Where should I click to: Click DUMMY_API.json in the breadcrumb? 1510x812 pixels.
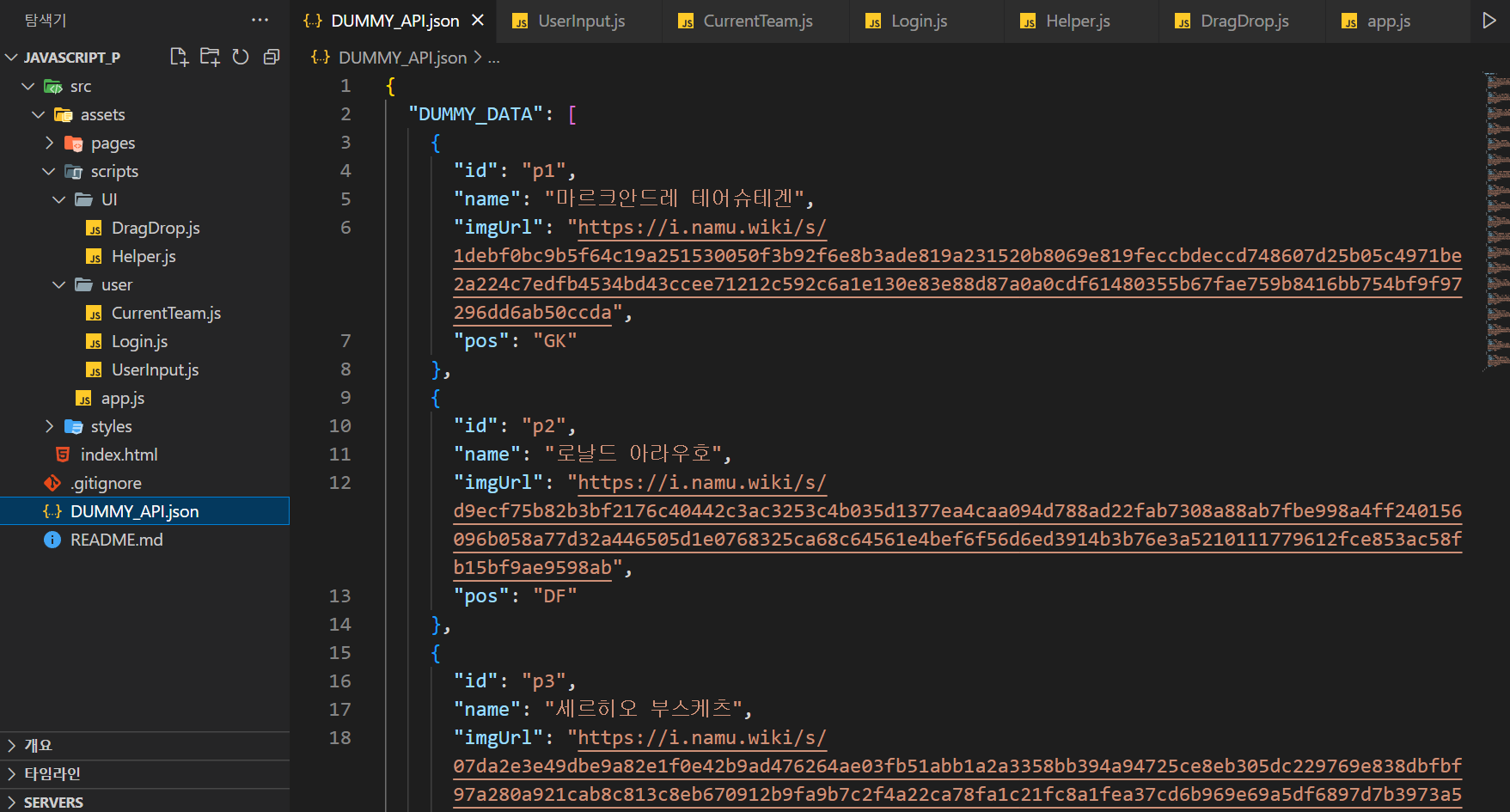click(402, 58)
